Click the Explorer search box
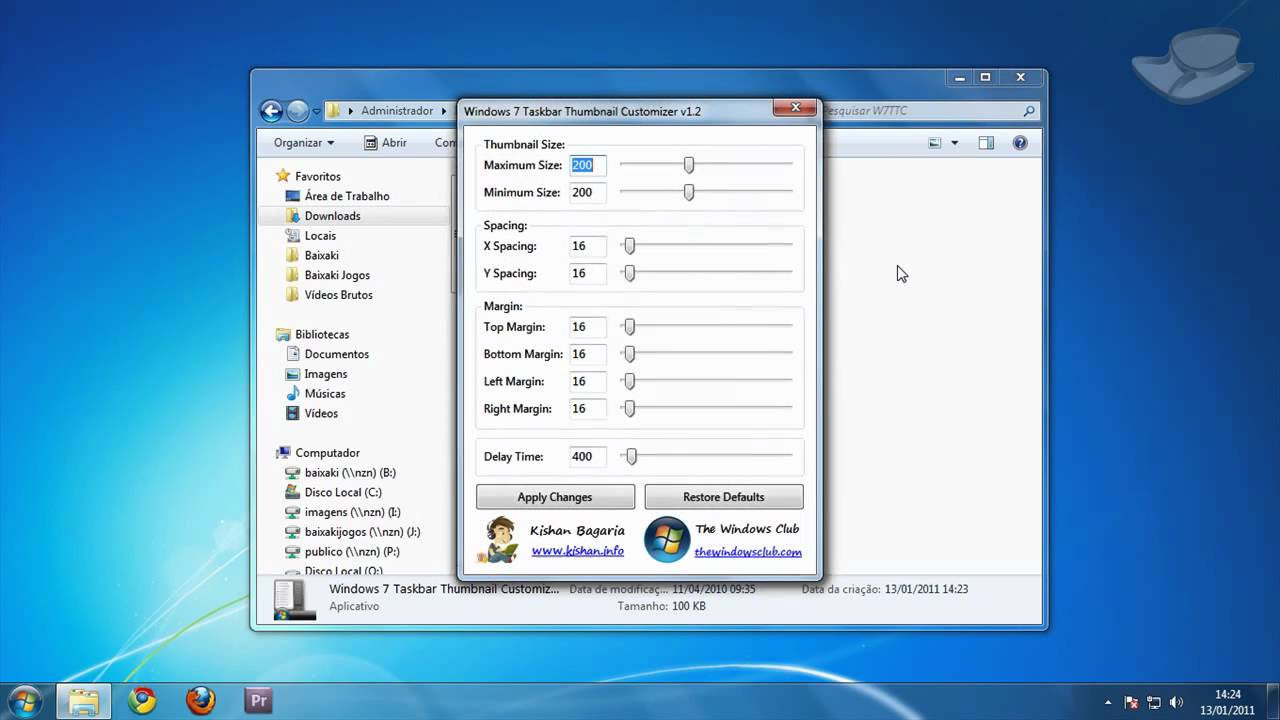The height and width of the screenshot is (720, 1280). point(930,111)
